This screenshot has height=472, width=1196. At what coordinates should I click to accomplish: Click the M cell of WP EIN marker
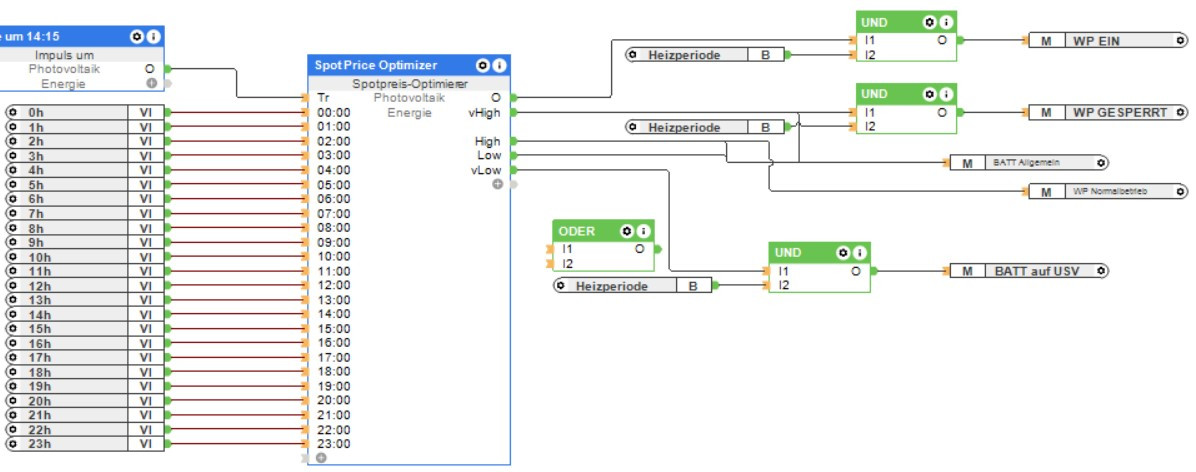click(1047, 40)
